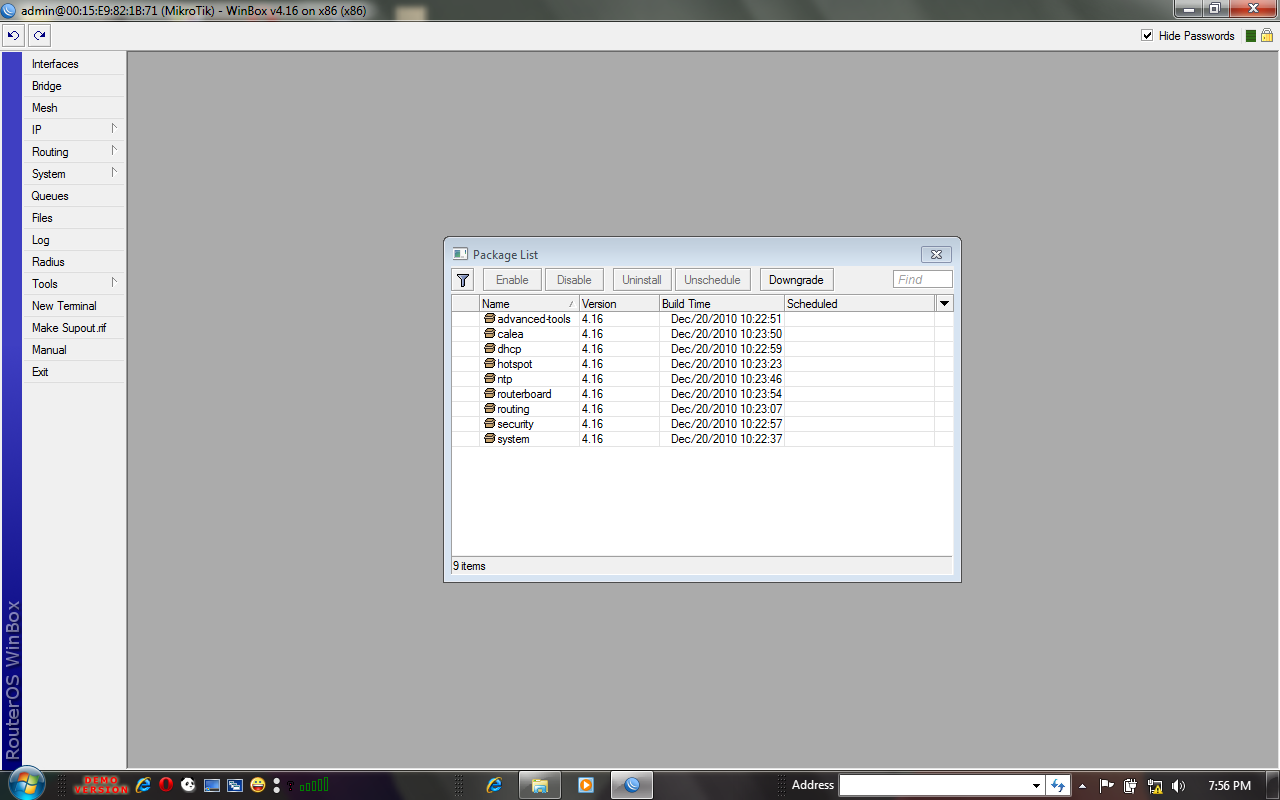1280x800 pixels.
Task: Click the advanced-tools package icon
Action: tap(490, 318)
